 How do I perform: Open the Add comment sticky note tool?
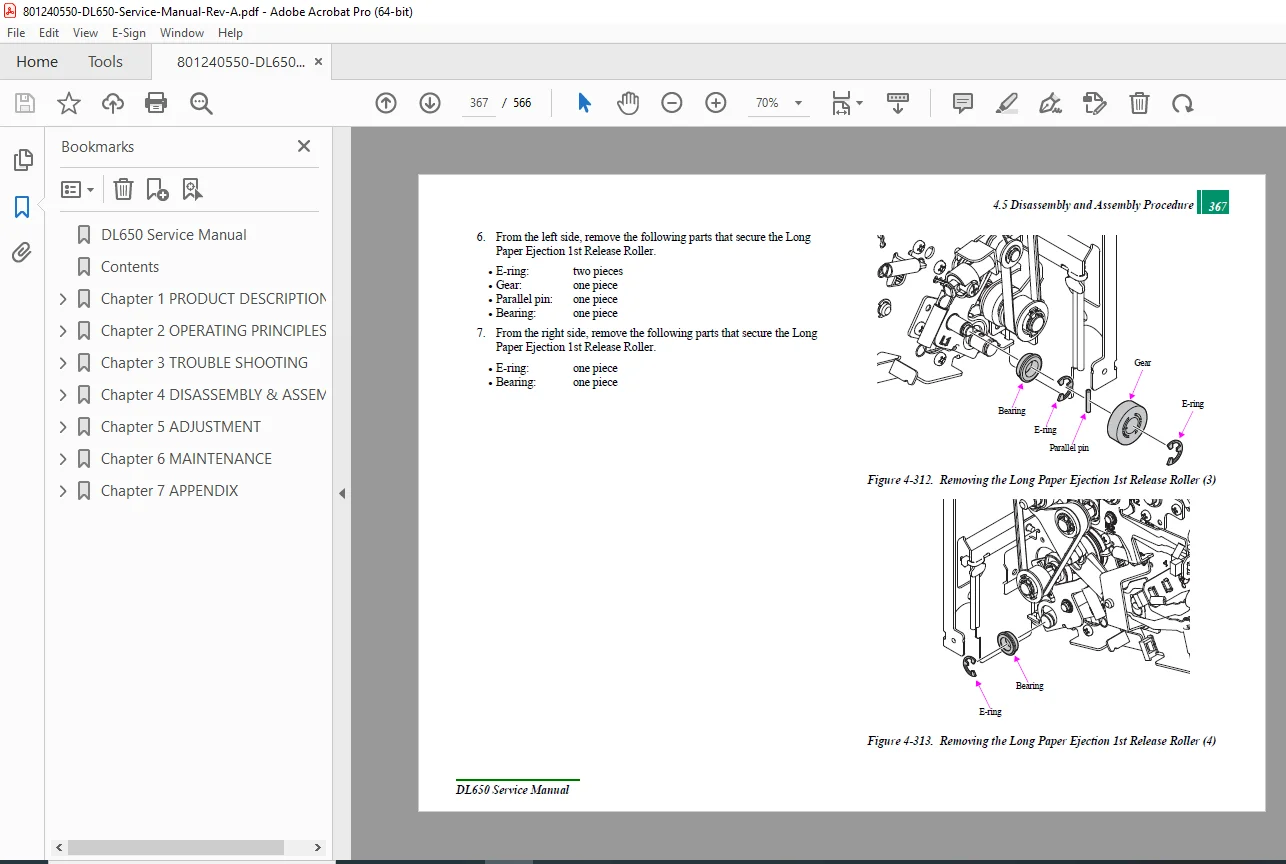coord(963,103)
